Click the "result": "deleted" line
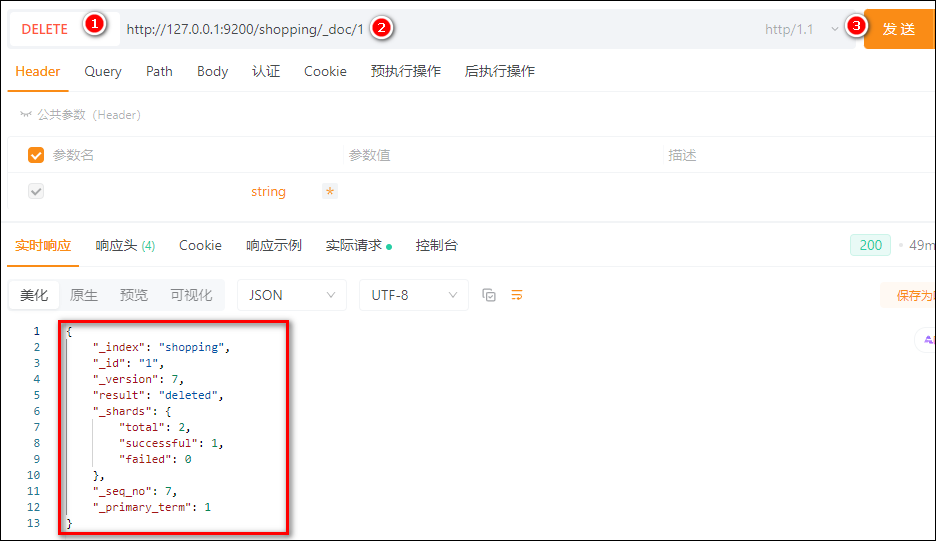 pyautogui.click(x=158, y=395)
